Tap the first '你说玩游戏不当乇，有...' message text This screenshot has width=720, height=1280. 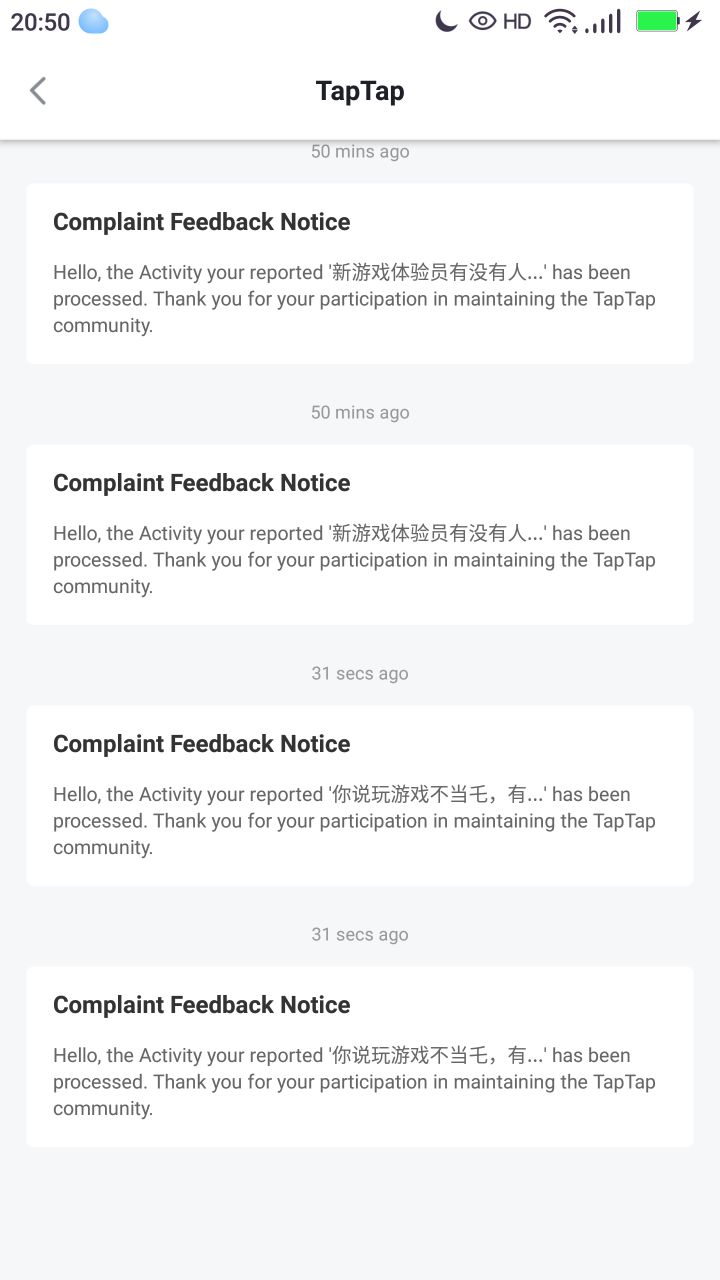355,820
